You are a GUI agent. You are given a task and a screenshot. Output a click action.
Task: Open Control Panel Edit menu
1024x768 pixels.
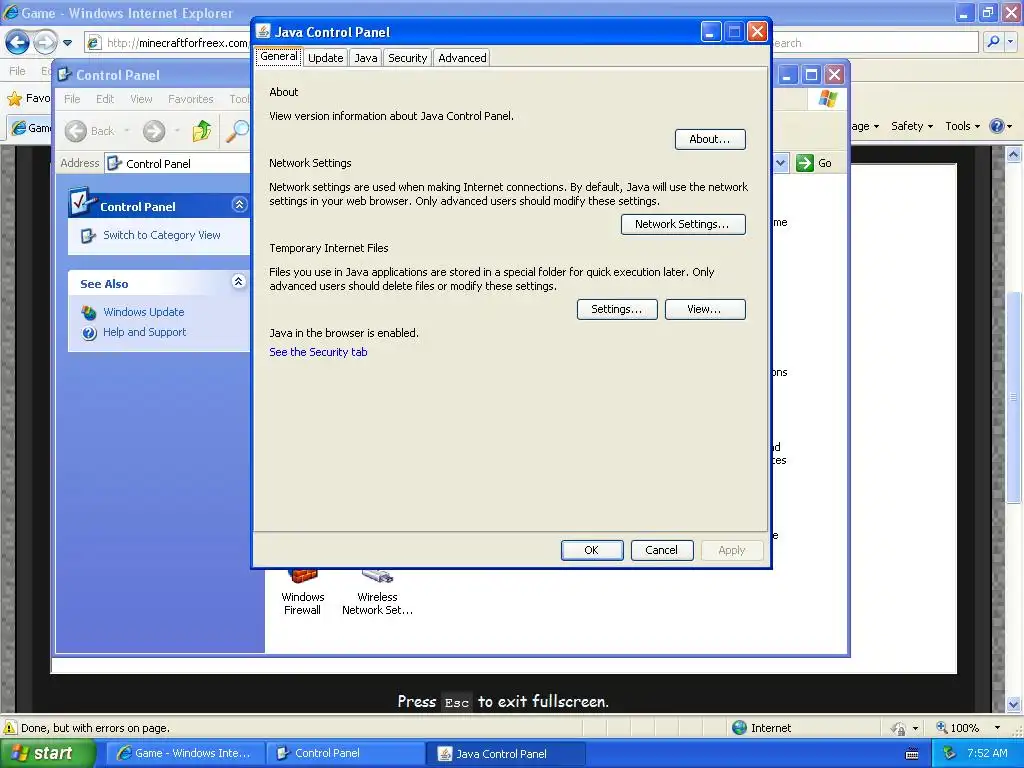[x=104, y=99]
